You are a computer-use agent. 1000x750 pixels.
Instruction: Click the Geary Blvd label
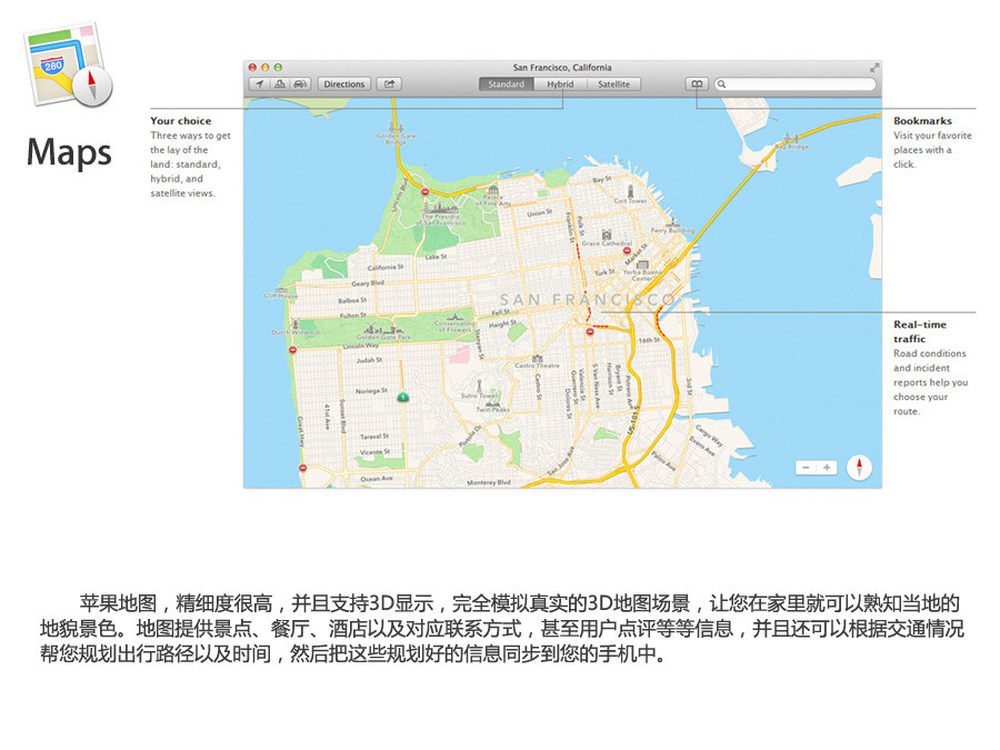(367, 283)
